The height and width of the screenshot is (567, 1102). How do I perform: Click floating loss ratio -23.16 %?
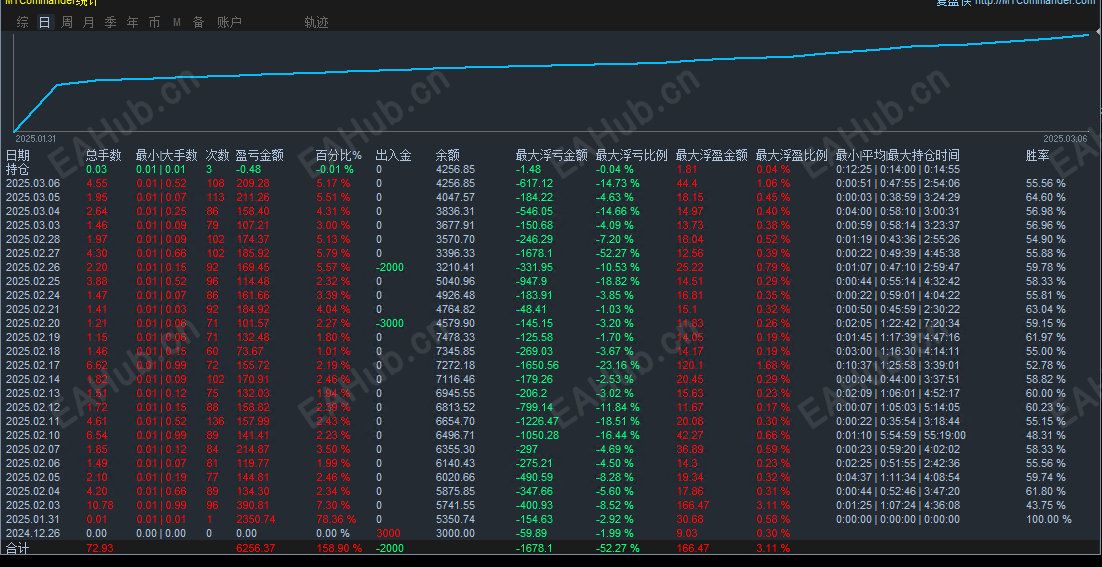pyautogui.click(x=618, y=365)
